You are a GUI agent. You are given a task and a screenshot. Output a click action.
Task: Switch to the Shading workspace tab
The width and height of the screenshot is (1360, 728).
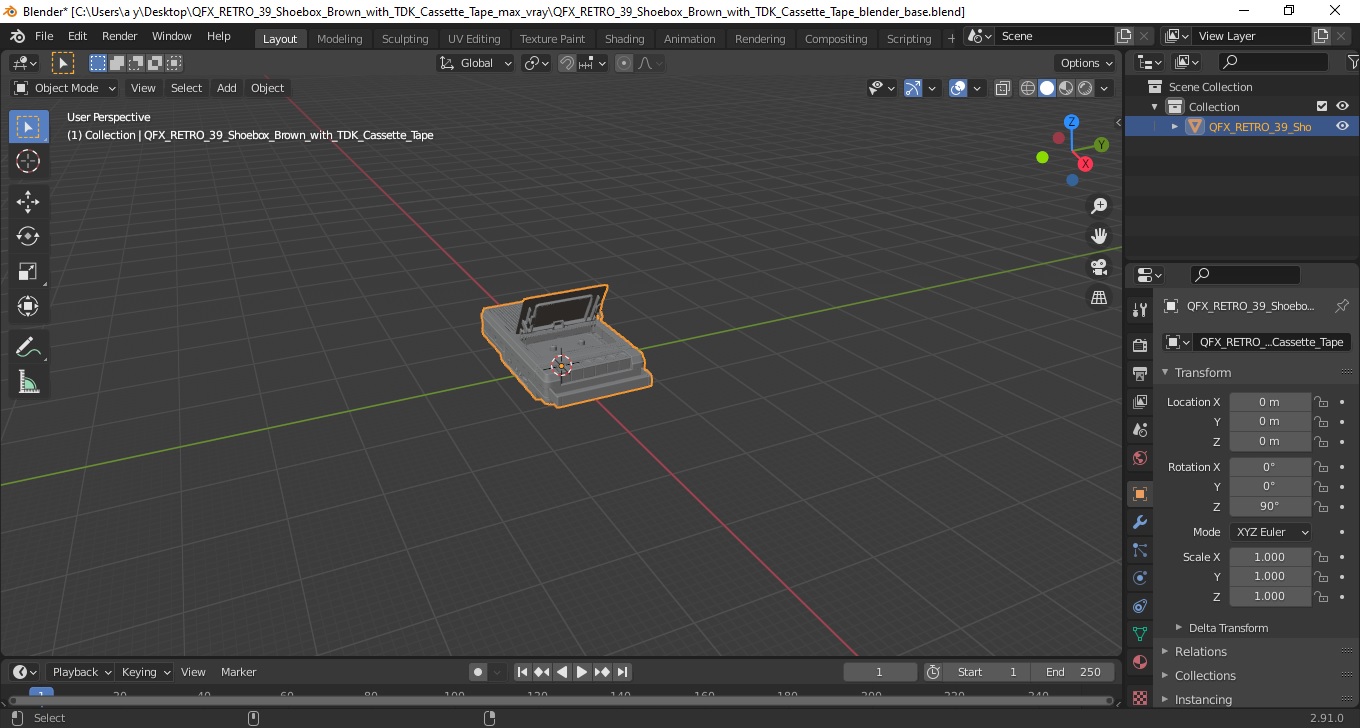(625, 38)
